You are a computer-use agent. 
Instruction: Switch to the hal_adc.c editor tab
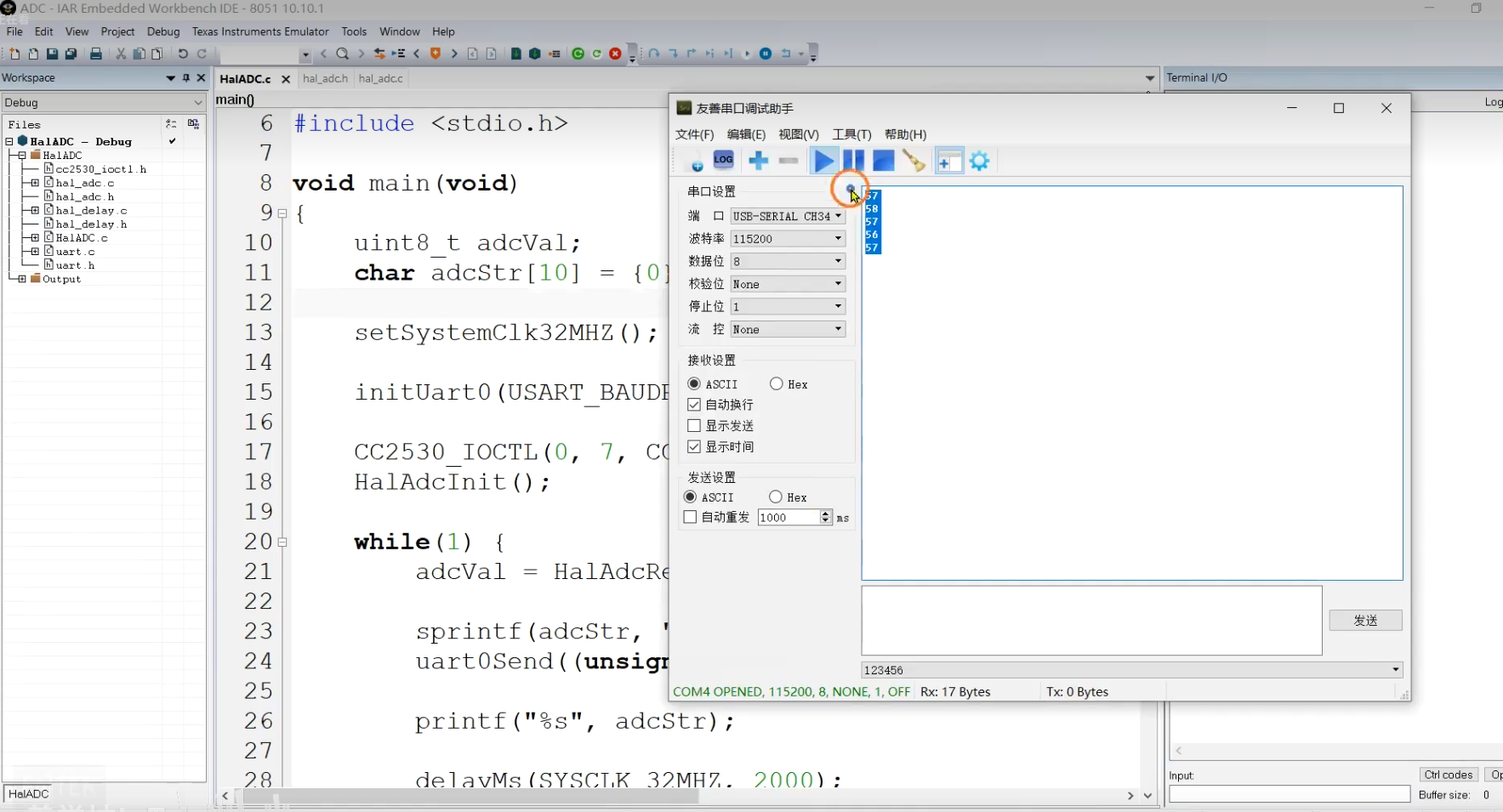[x=380, y=78]
